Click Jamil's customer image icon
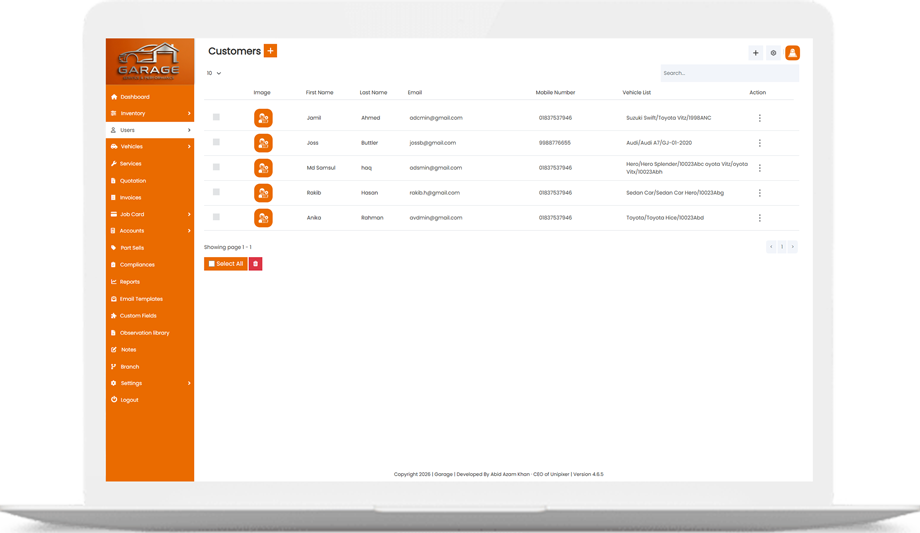 263,118
